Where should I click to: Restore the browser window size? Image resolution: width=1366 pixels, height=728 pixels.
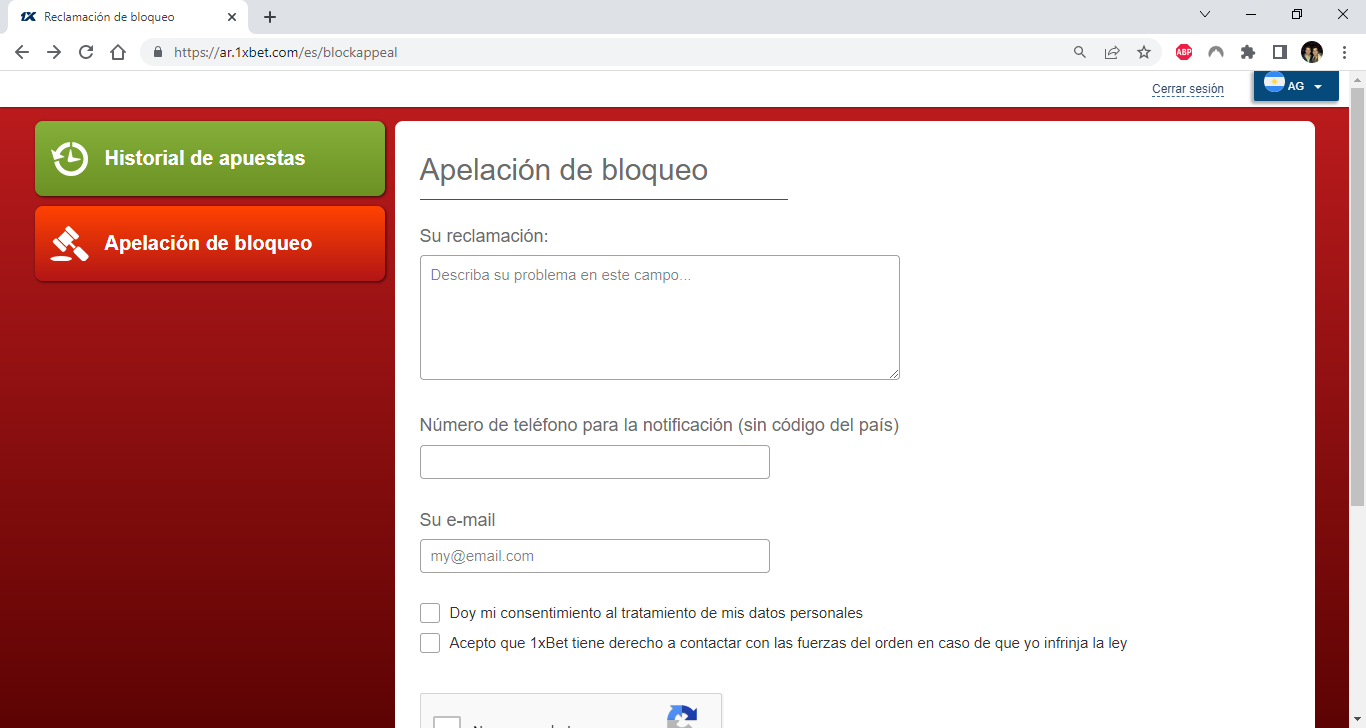[1297, 14]
